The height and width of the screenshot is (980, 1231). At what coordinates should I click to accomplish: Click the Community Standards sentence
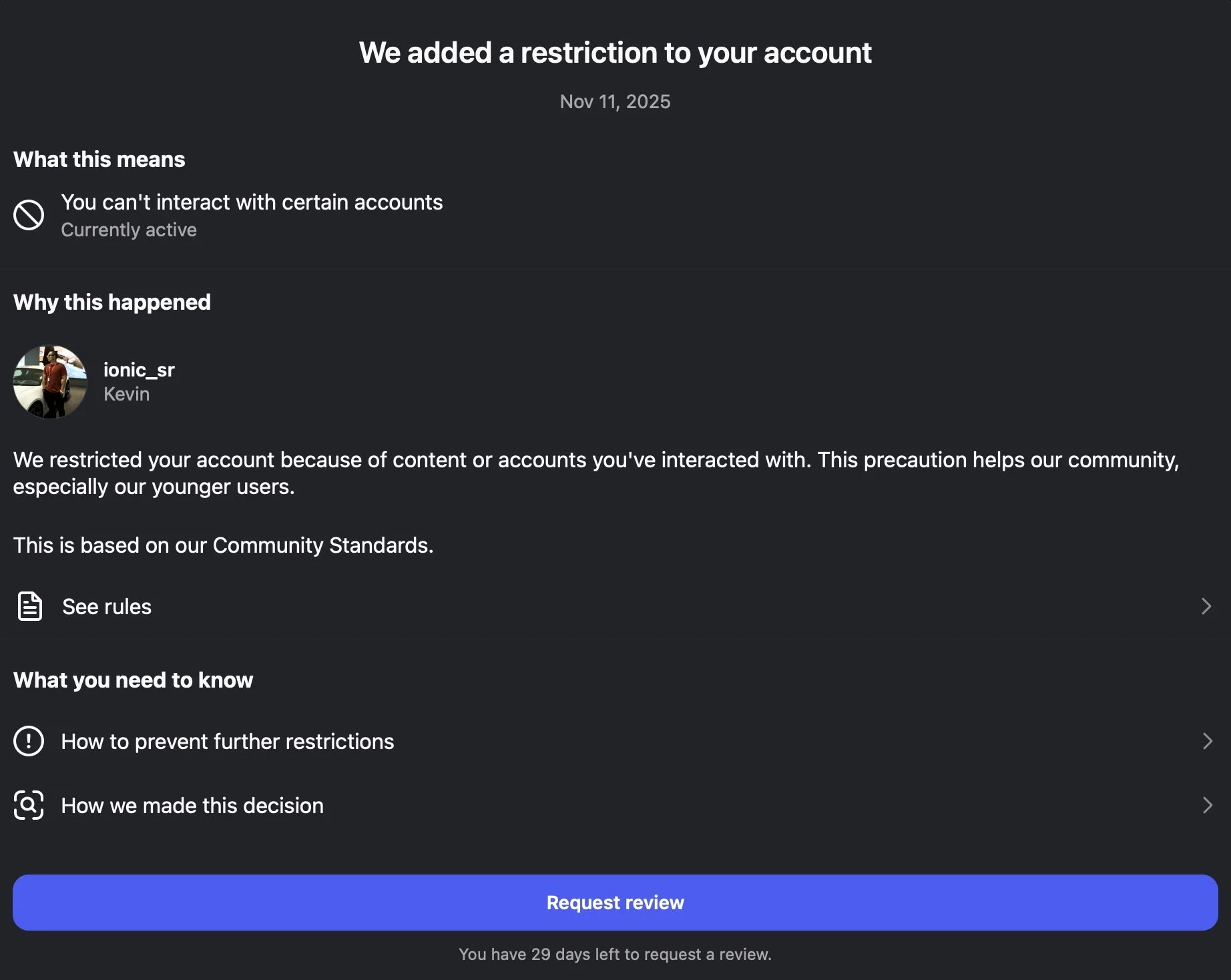coord(223,545)
